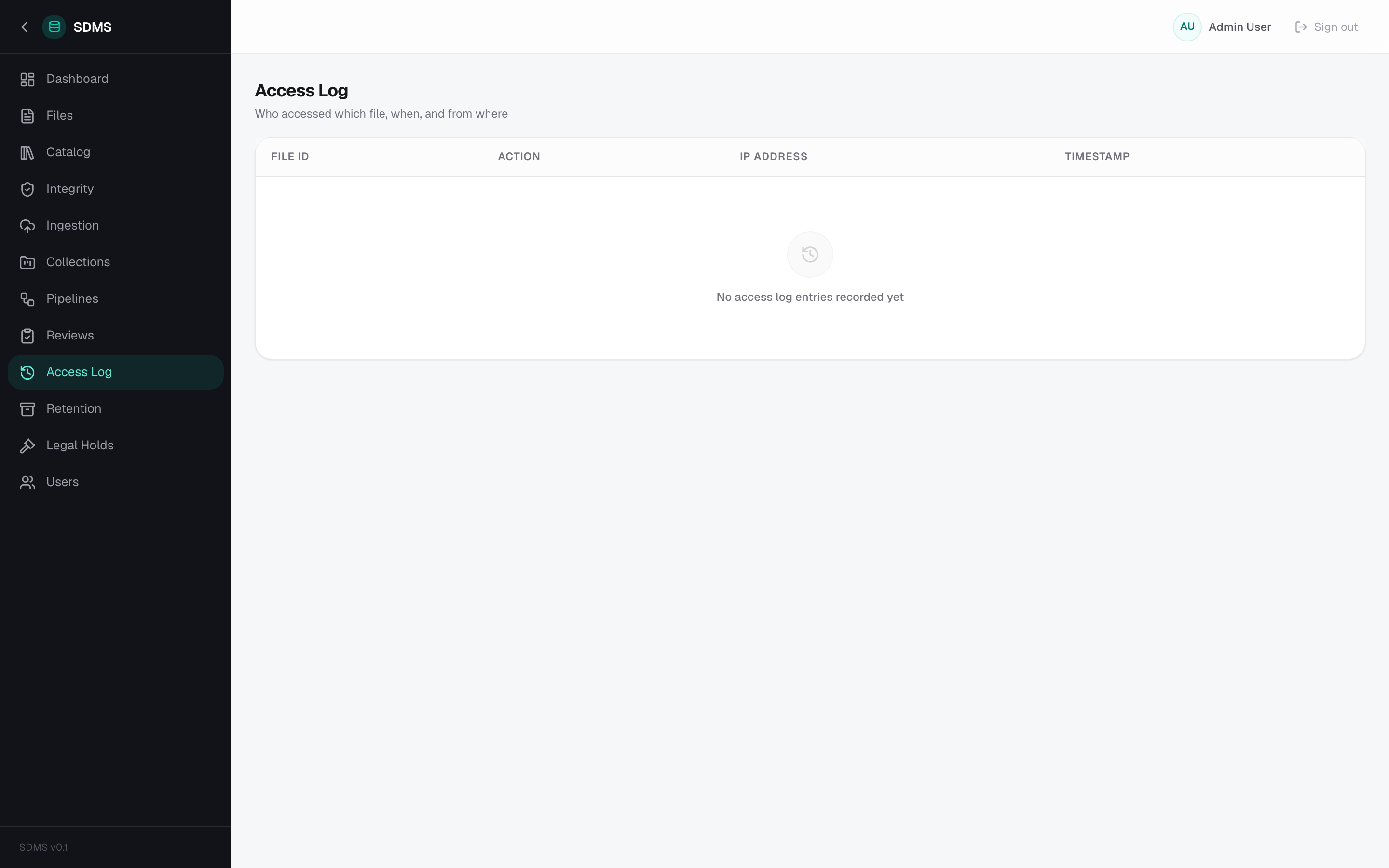
Task: Click the 'No access log entries recorded yet' message
Action: click(x=810, y=298)
